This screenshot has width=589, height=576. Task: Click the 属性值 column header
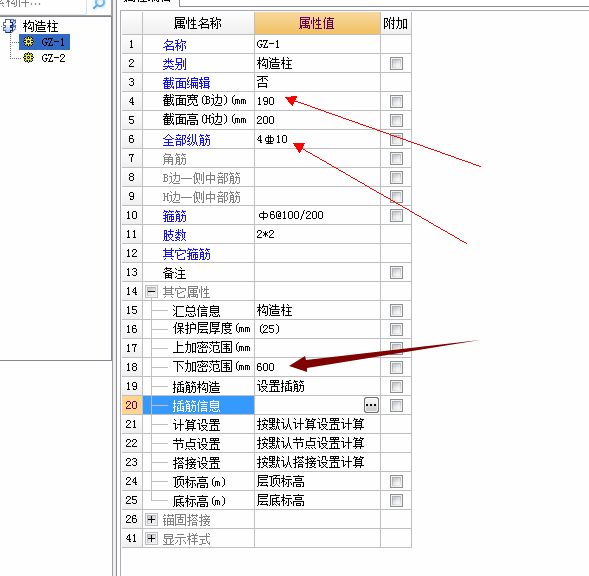[317, 23]
